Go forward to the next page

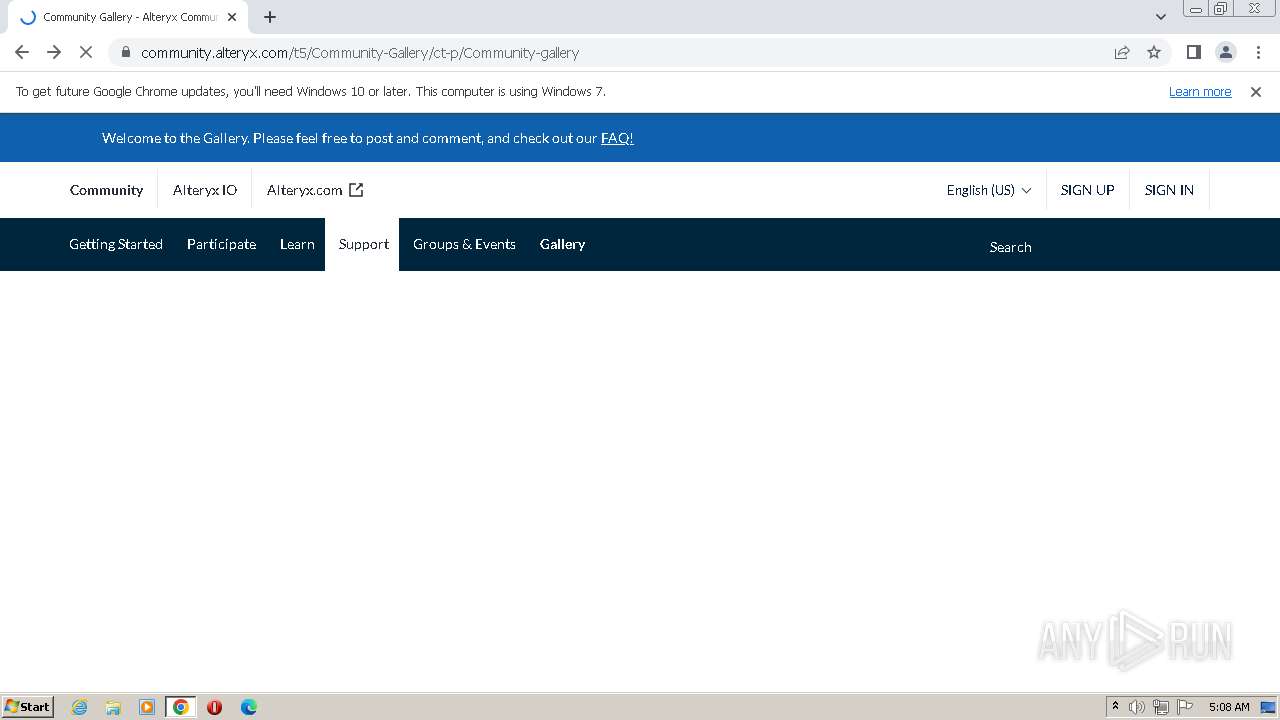(x=54, y=52)
